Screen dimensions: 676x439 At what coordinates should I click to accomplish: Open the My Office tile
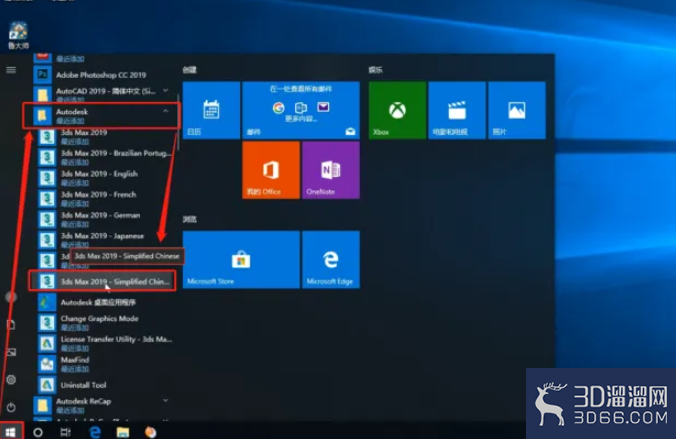[271, 170]
